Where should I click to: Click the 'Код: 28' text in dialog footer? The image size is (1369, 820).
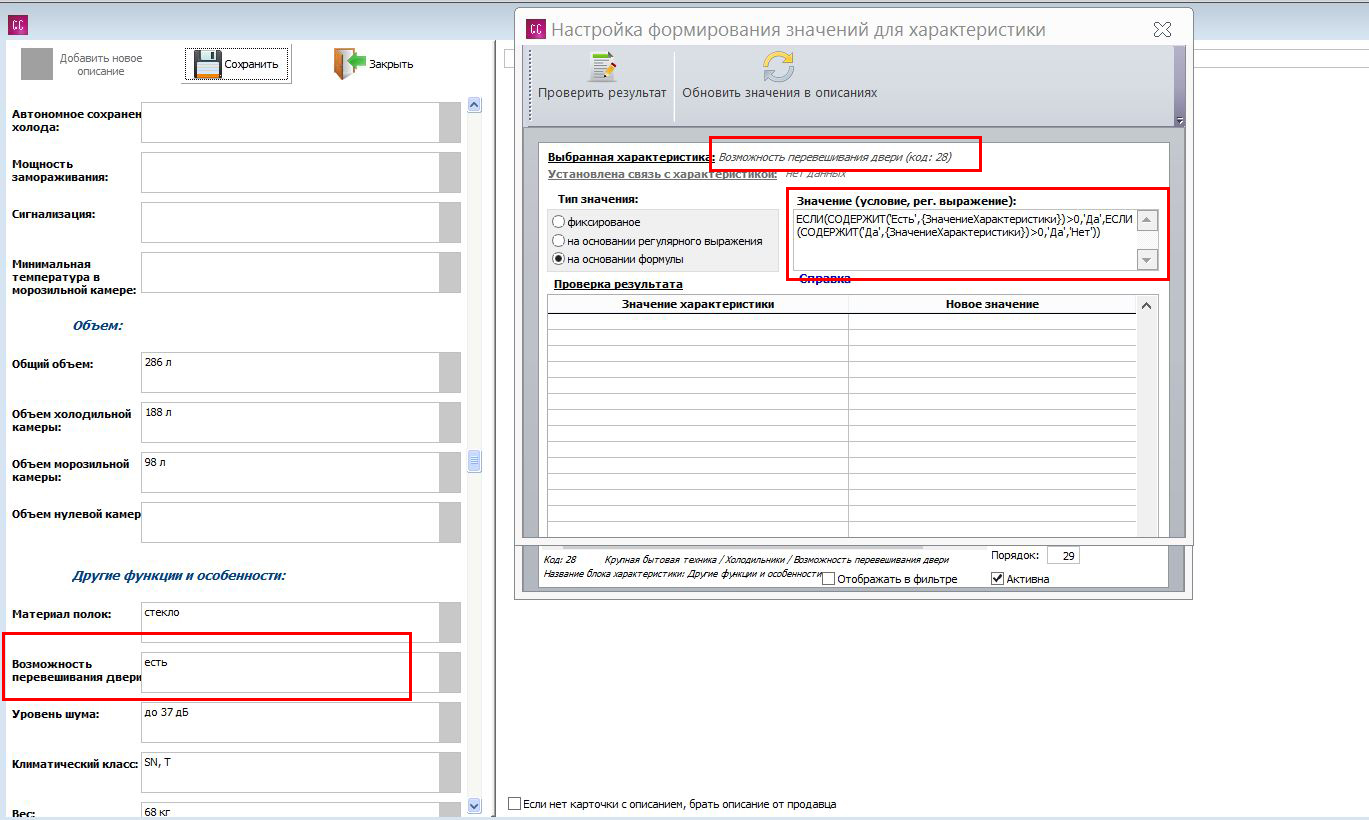click(x=560, y=560)
